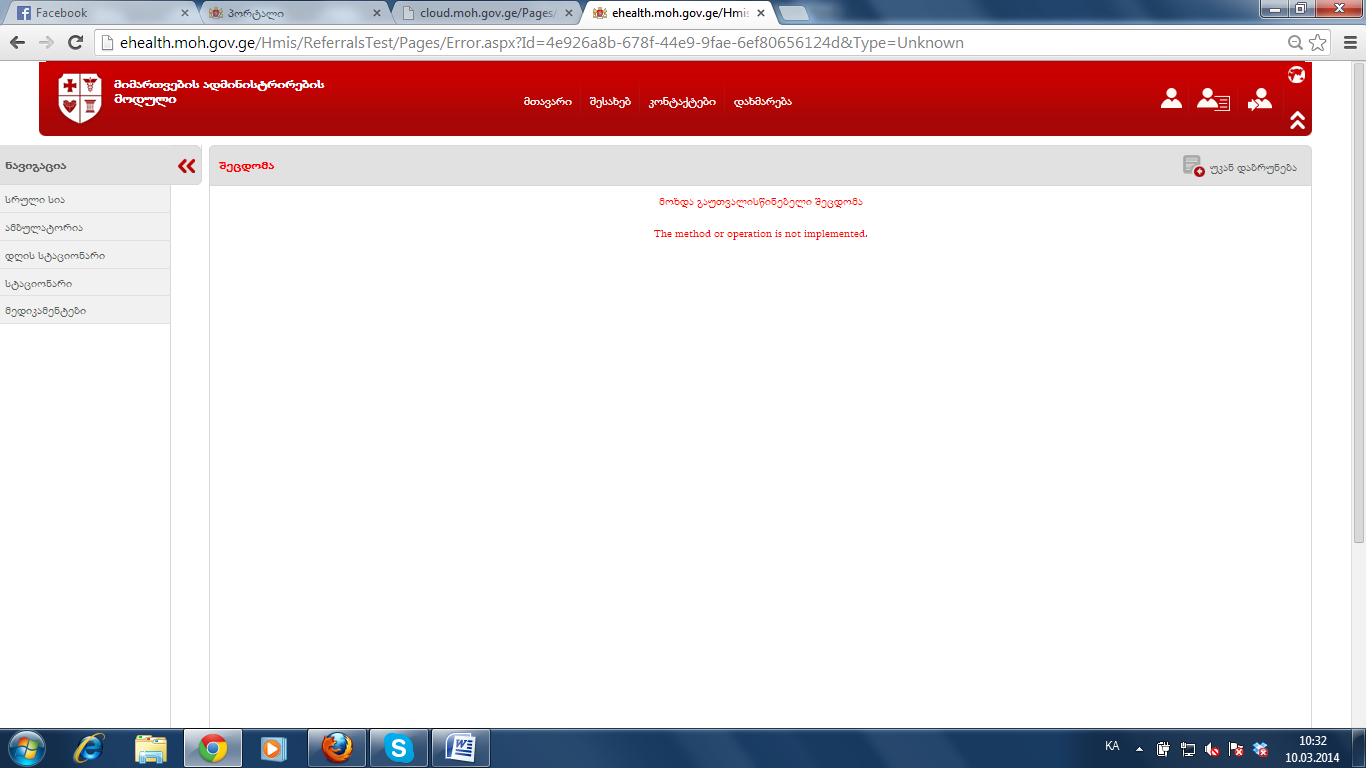Collapse the red header with double chevron

(x=1297, y=120)
